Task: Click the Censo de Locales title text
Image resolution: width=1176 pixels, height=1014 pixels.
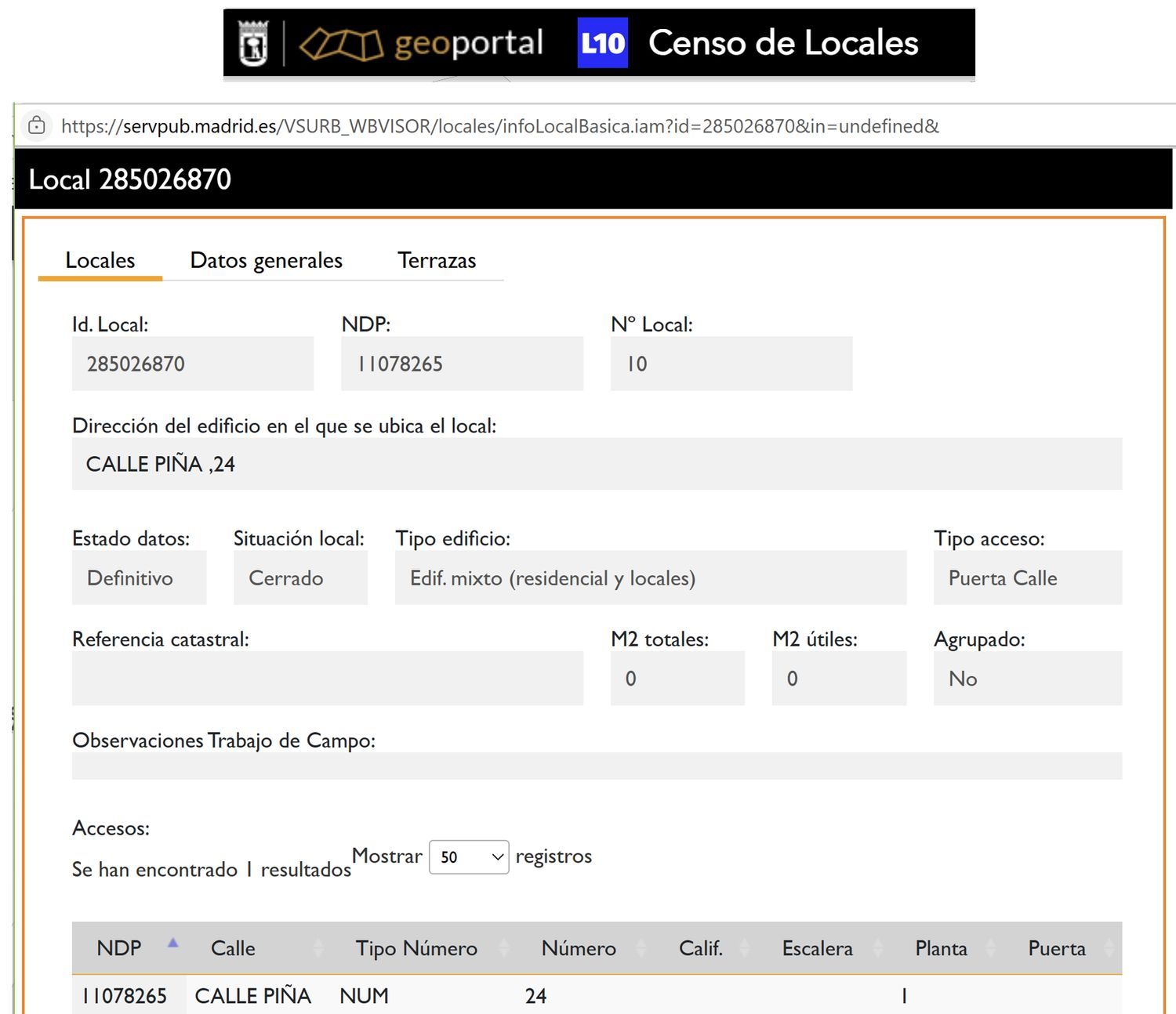Action: pyautogui.click(x=783, y=43)
